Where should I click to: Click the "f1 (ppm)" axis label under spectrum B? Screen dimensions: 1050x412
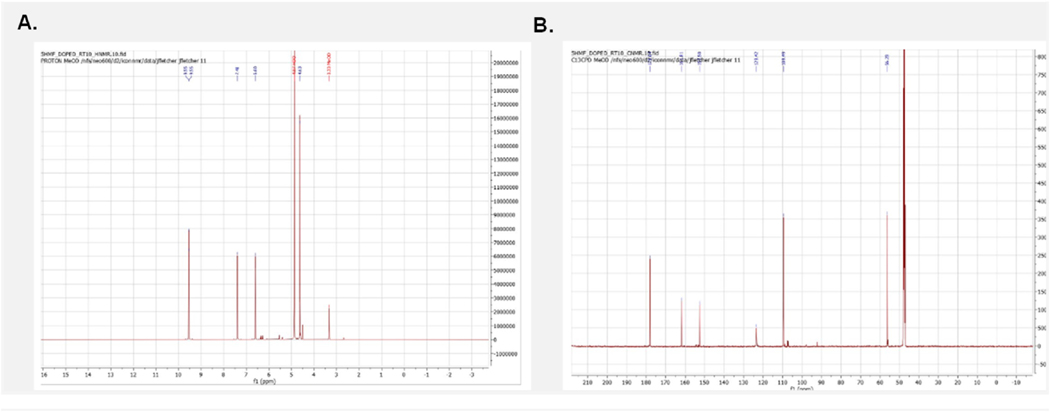(x=800, y=389)
